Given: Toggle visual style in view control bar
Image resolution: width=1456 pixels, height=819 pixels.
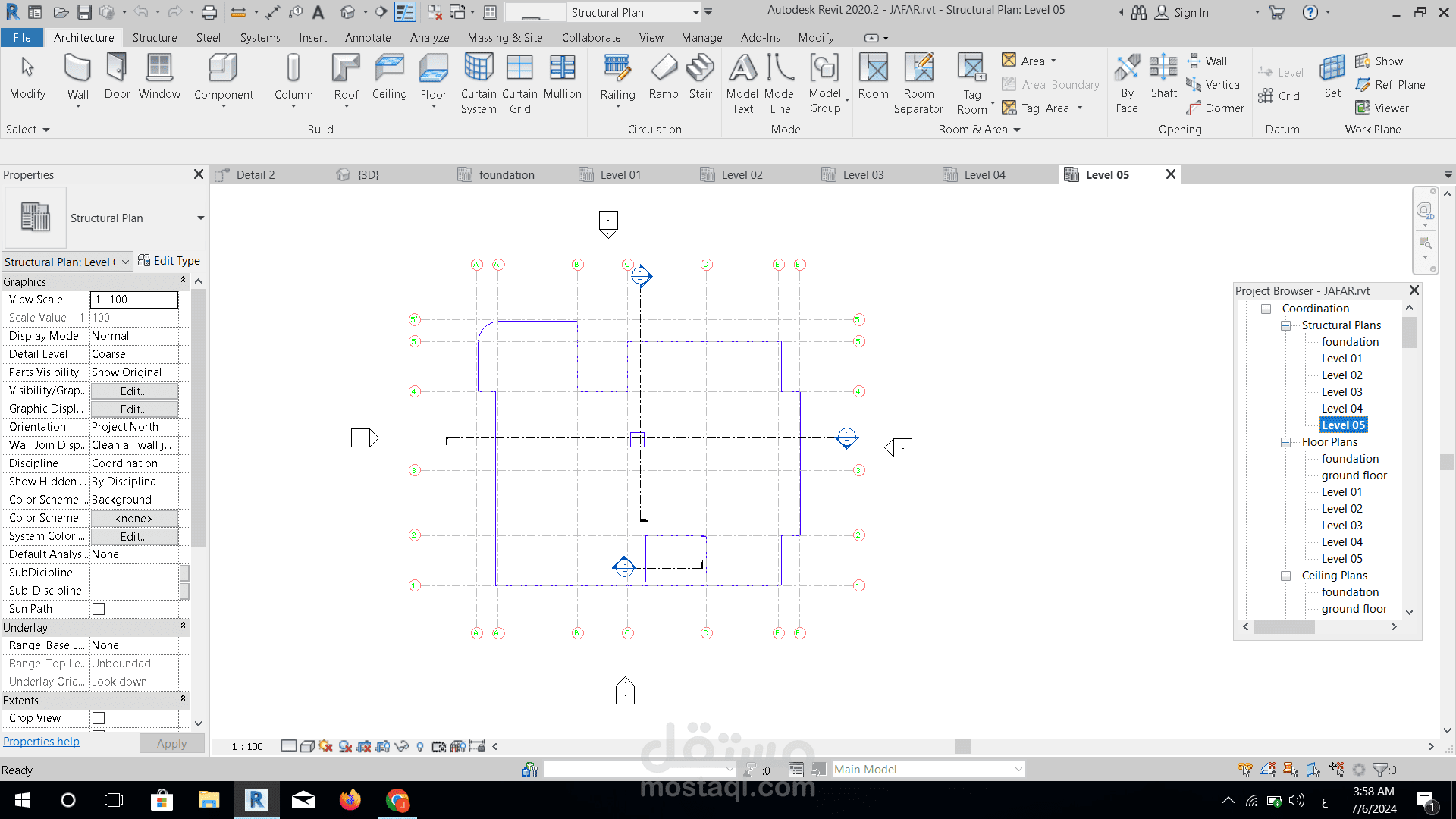Looking at the screenshot, I should 306,746.
